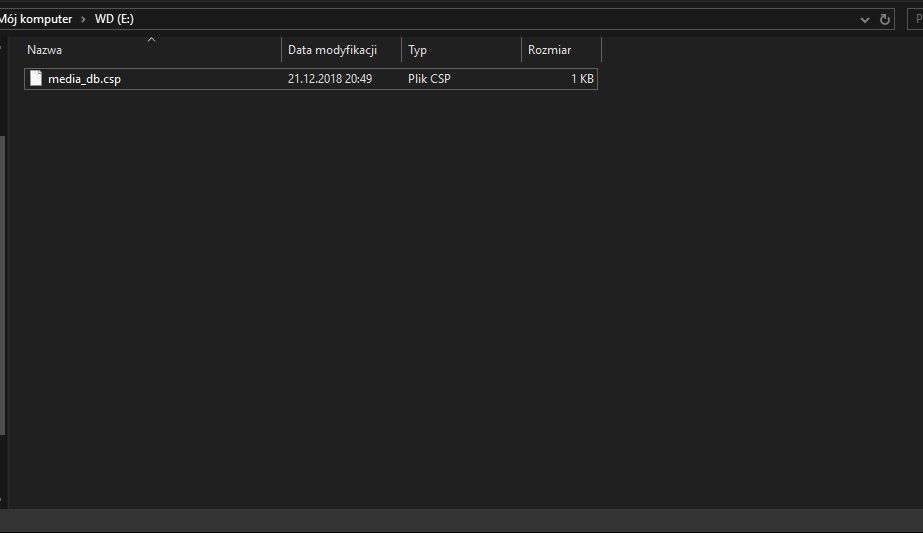Sort files by Data modyfikacji column
The width and height of the screenshot is (923, 548).
[x=341, y=49]
